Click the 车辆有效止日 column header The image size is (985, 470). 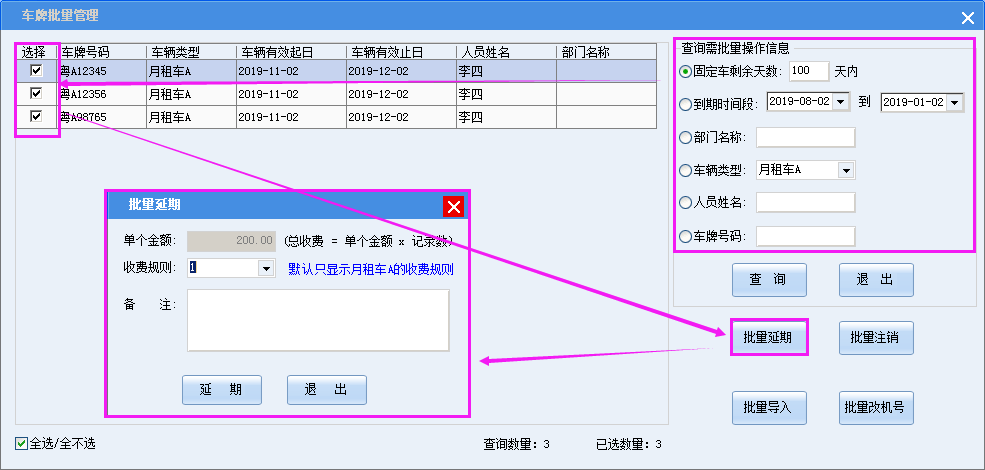click(x=401, y=52)
